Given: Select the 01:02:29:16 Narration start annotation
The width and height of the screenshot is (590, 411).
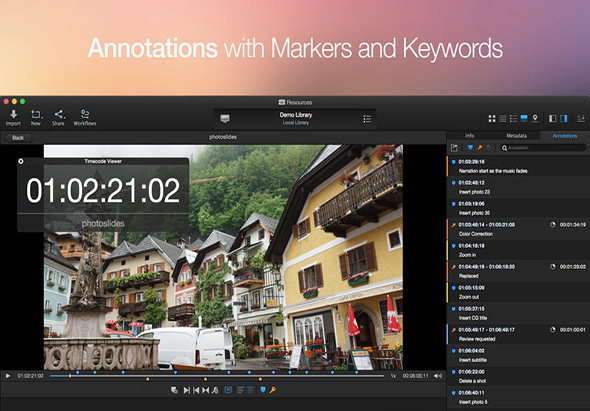Looking at the screenshot, I should click(518, 166).
